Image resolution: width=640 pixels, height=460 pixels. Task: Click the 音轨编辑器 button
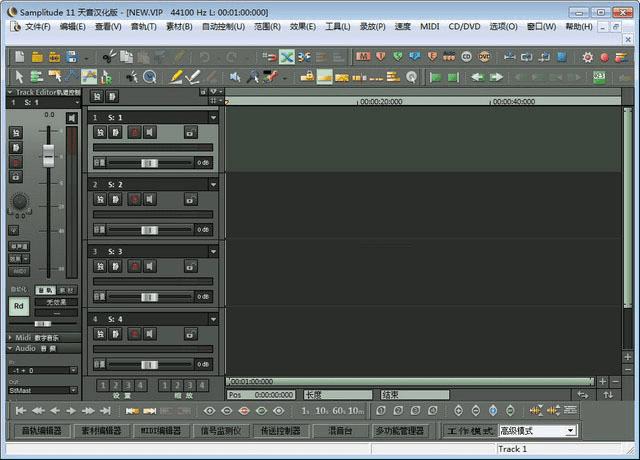pos(40,431)
